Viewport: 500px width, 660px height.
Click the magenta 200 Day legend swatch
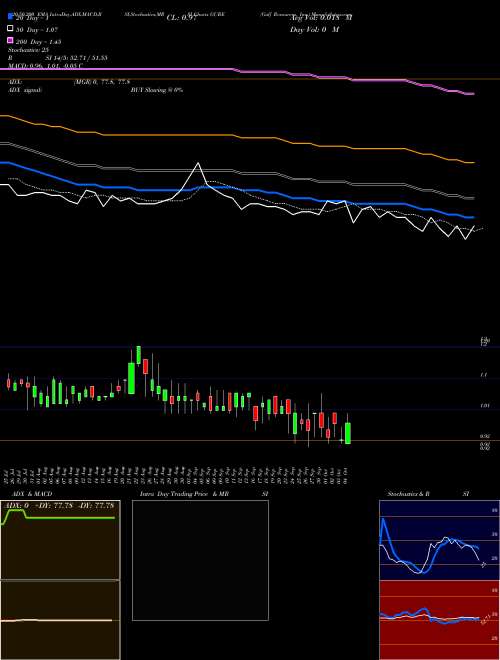pyautogui.click(x=10, y=40)
